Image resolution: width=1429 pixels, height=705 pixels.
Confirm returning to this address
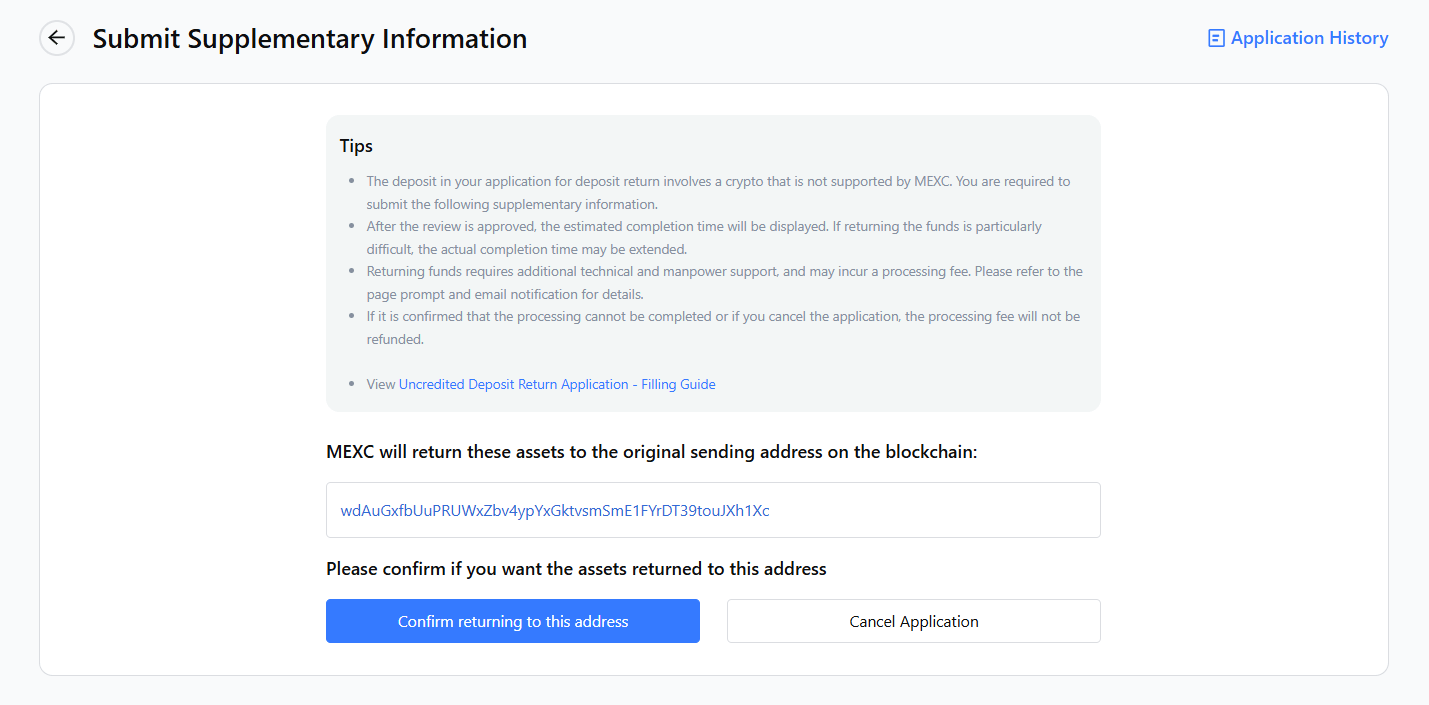pos(513,621)
